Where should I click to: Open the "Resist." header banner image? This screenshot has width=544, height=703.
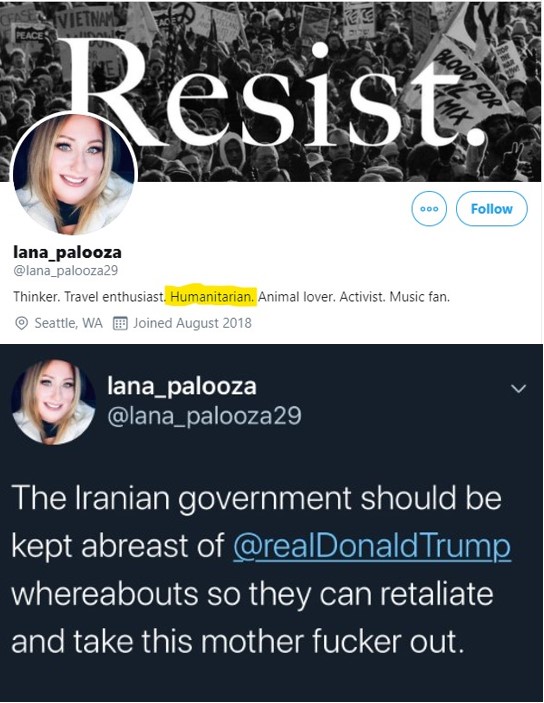point(270,91)
